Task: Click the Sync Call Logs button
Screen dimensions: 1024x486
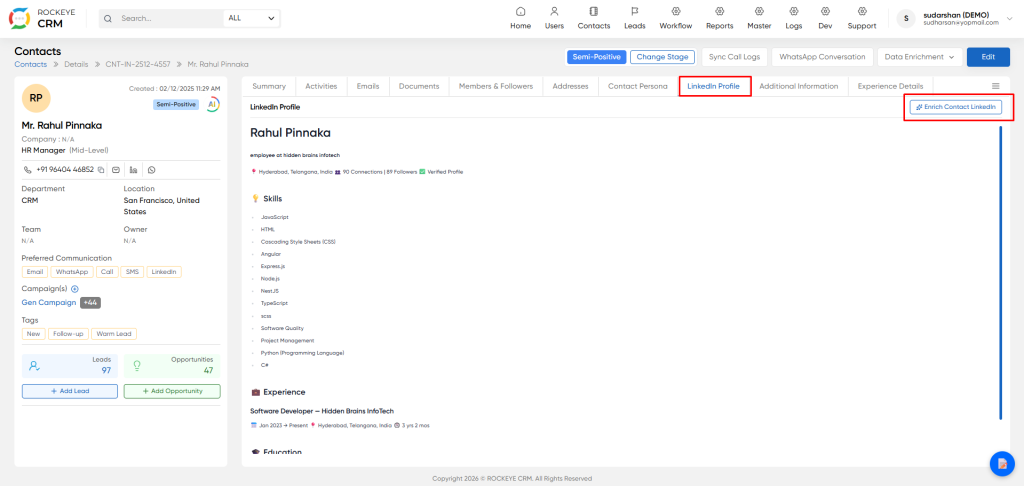Action: (x=735, y=57)
